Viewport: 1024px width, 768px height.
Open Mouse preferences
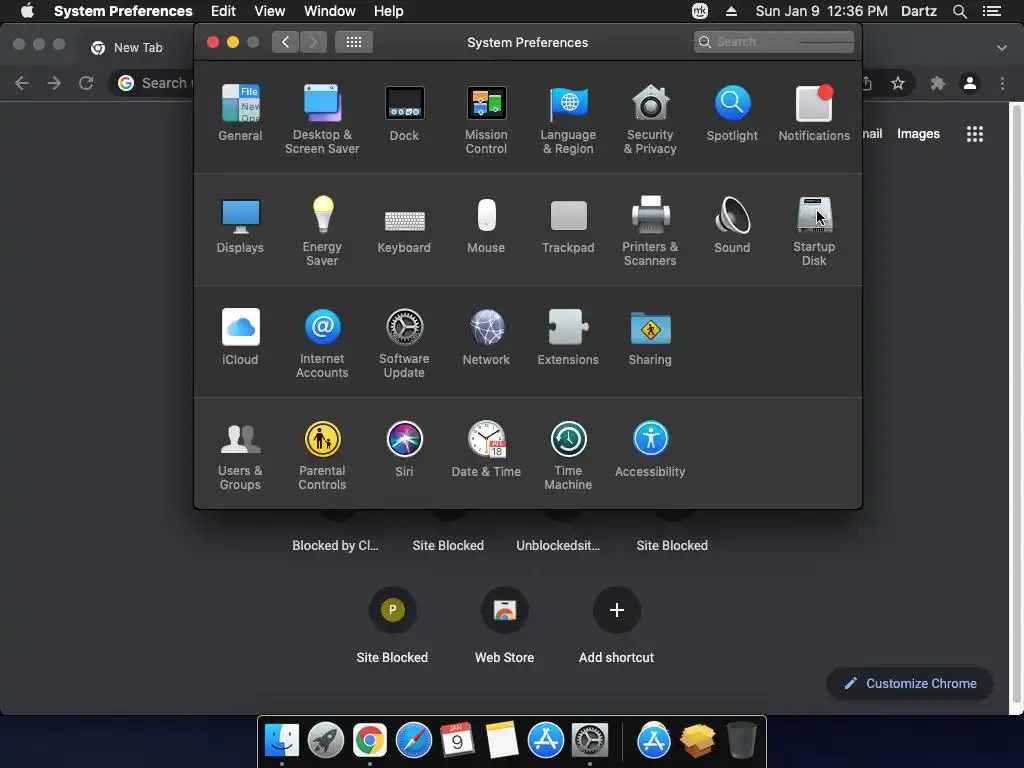tap(487, 225)
